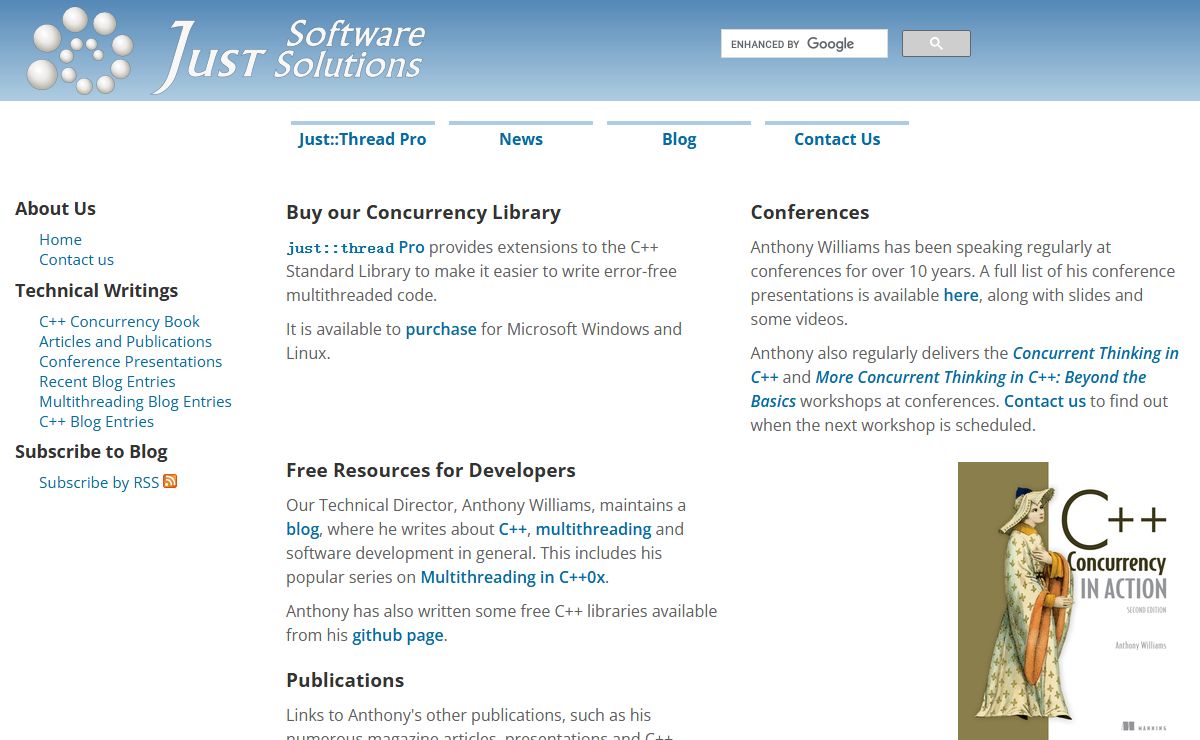
Task: Open the Contact Us nav tab
Action: (x=837, y=139)
